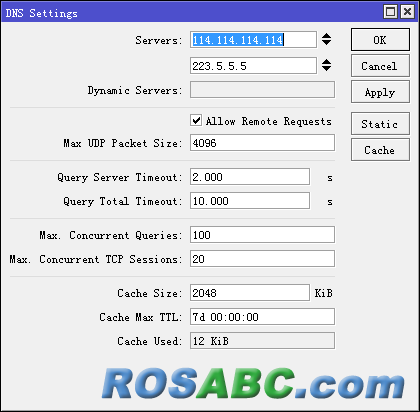Toggle Allow Remote Requests checkbox

[196, 120]
